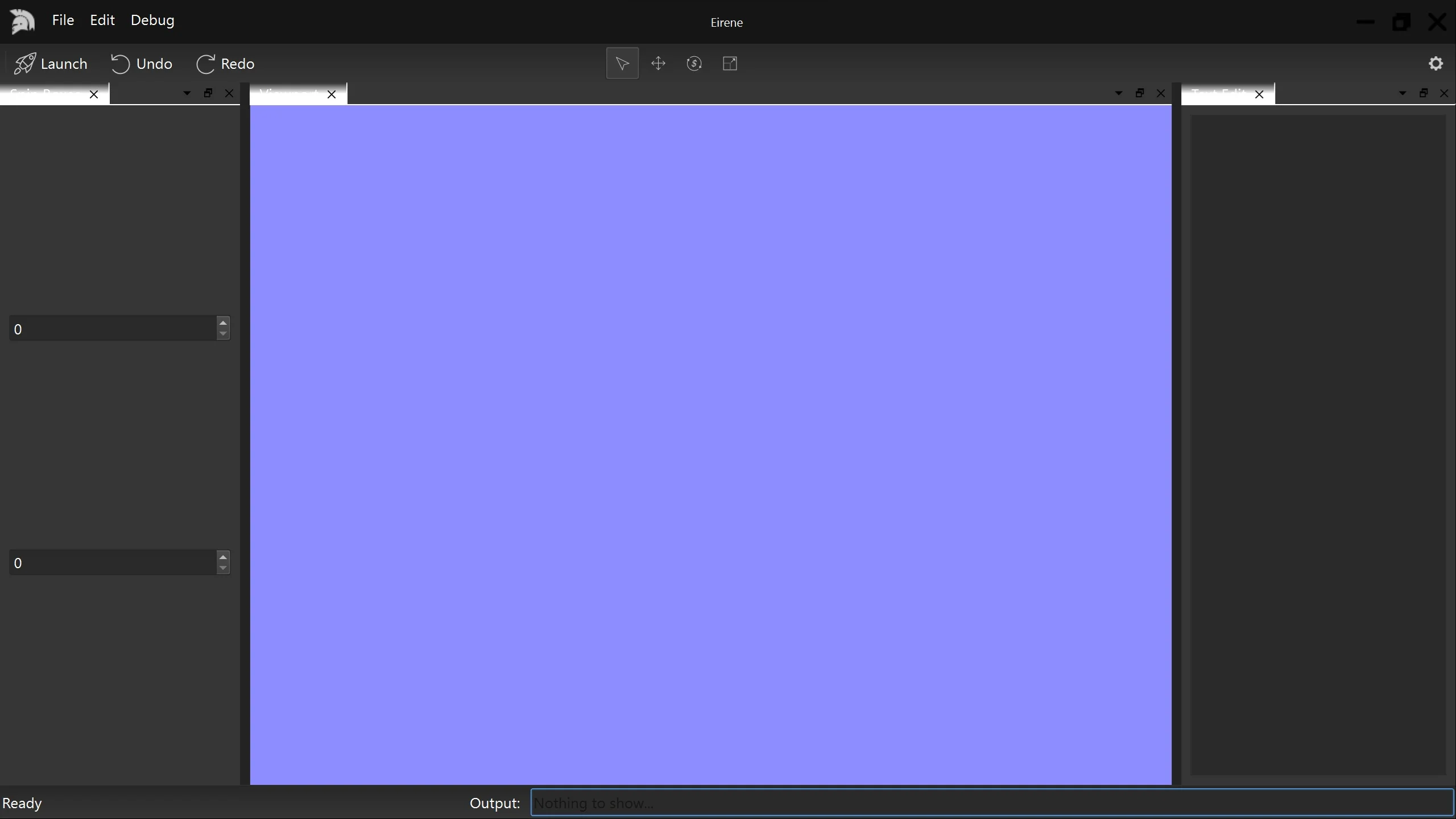Open settings via the gear icon
The width and height of the screenshot is (1456, 819).
point(1436,63)
